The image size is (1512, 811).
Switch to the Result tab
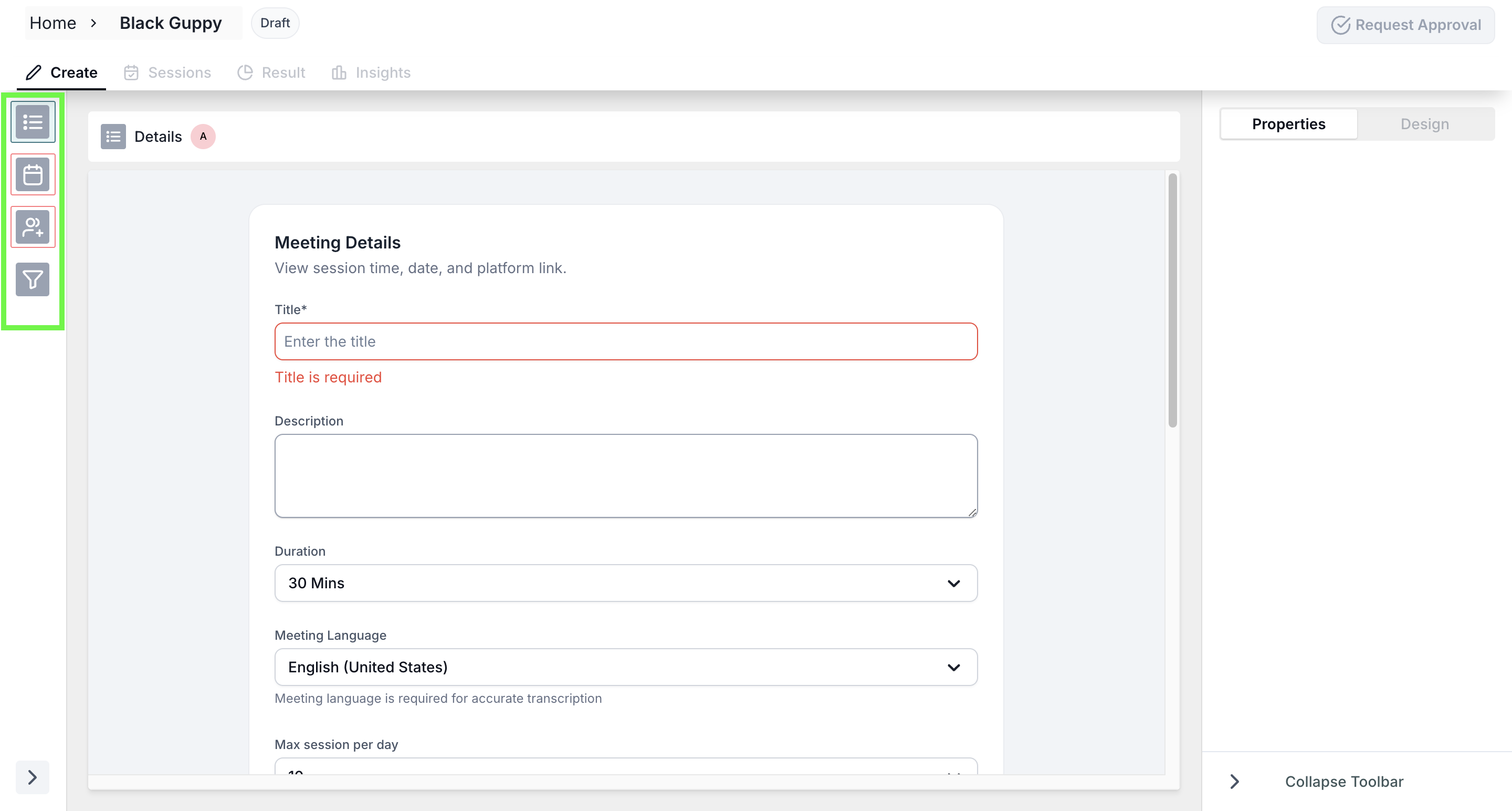point(271,73)
